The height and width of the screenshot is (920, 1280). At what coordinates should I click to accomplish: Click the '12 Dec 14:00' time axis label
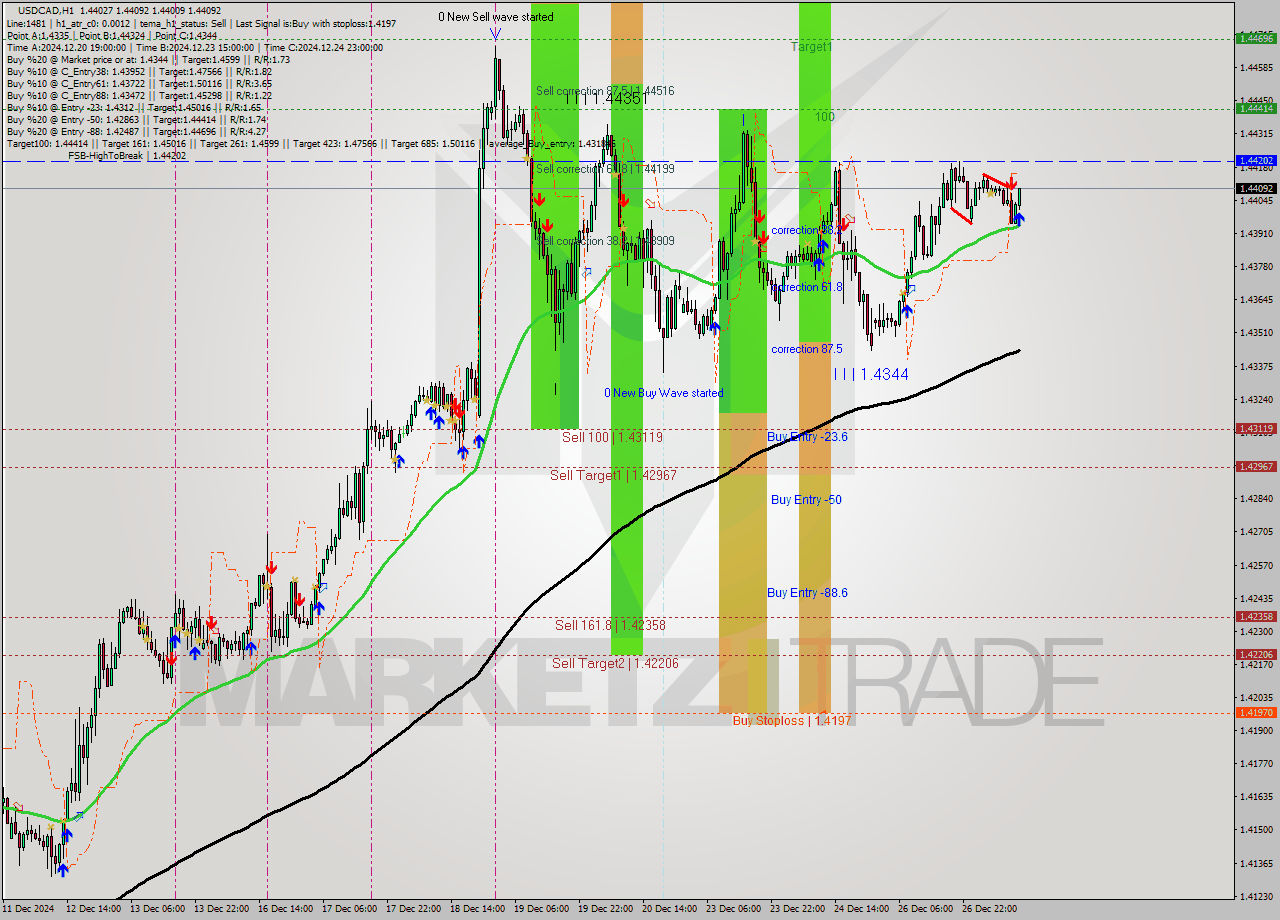93,908
